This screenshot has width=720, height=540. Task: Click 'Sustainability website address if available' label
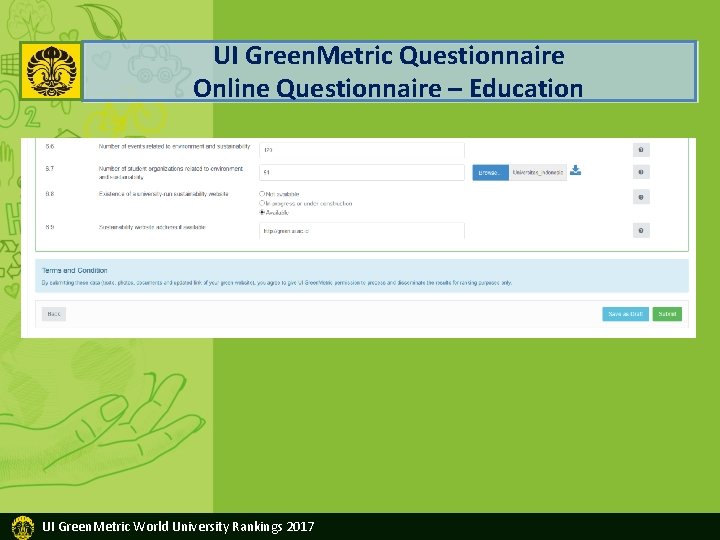click(152, 227)
